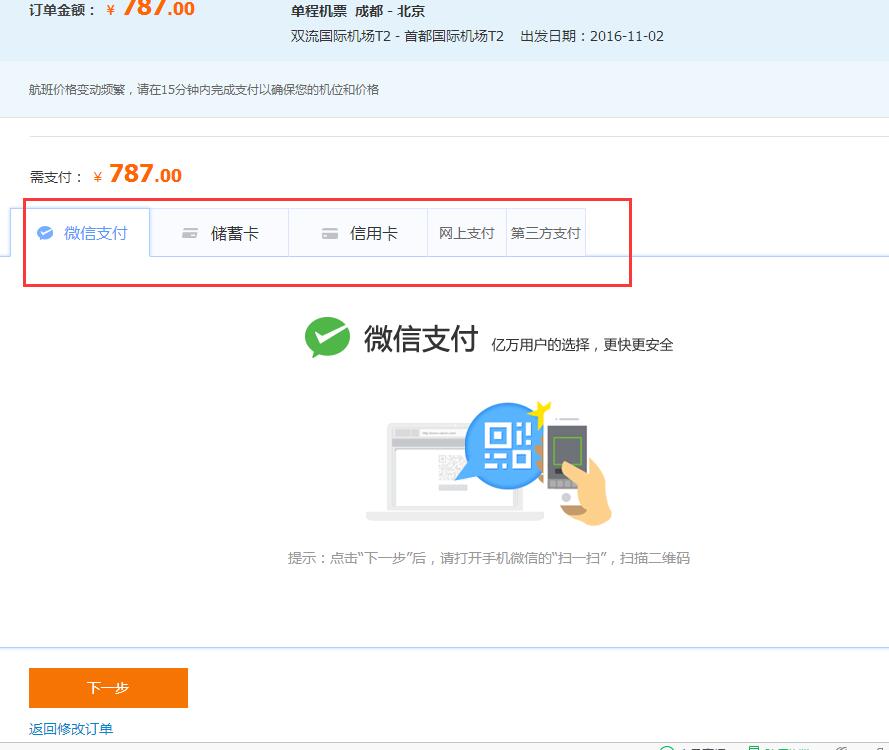Click the 订单金额 label
Screen dimensions: 889x750
coord(62,10)
